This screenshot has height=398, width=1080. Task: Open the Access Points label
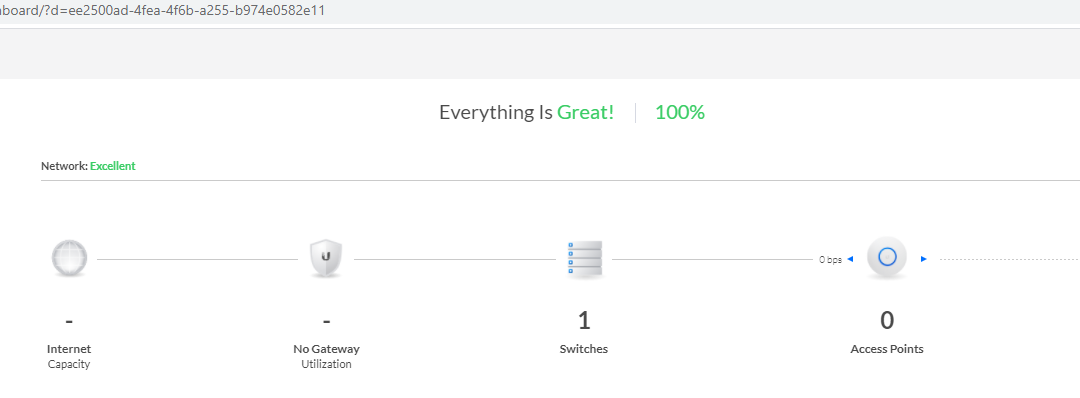[887, 349]
